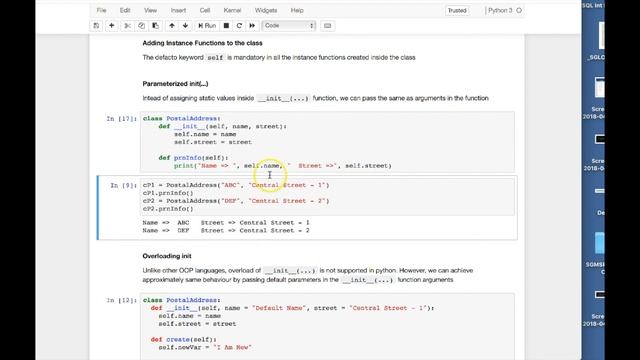Open the File menu
640x360 pixels.
pos(101,10)
